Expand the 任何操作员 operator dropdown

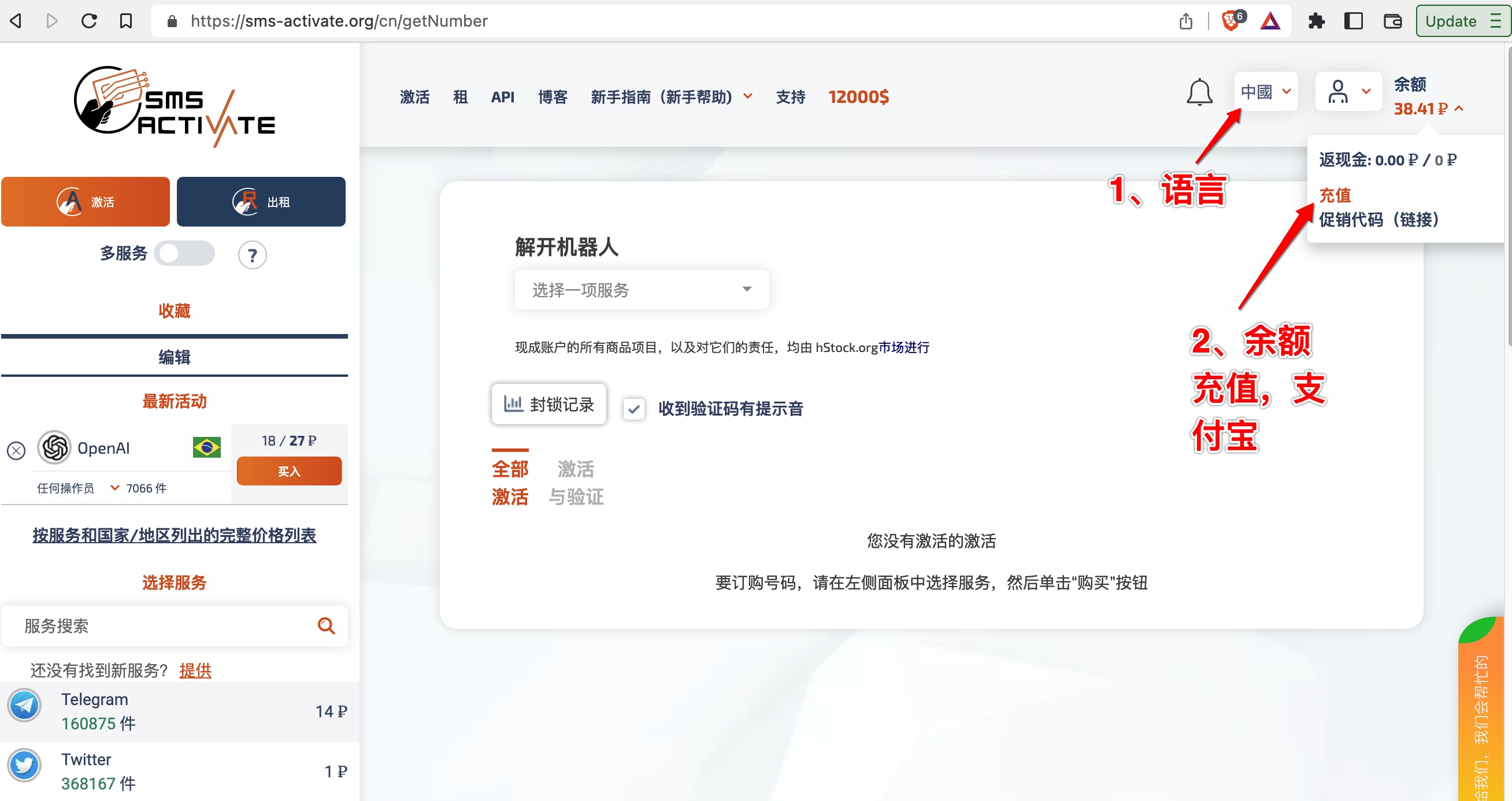[78, 488]
